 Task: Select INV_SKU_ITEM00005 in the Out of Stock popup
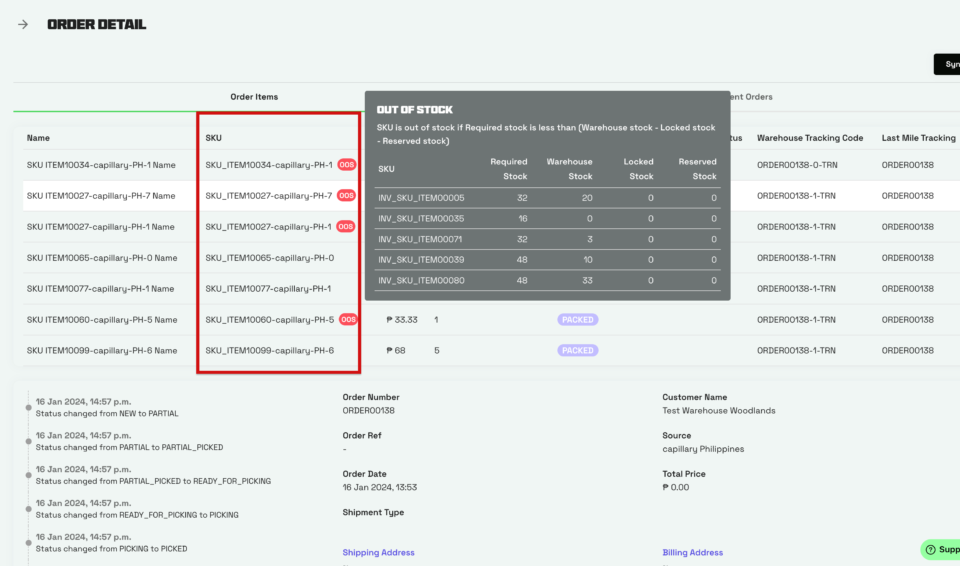point(421,198)
